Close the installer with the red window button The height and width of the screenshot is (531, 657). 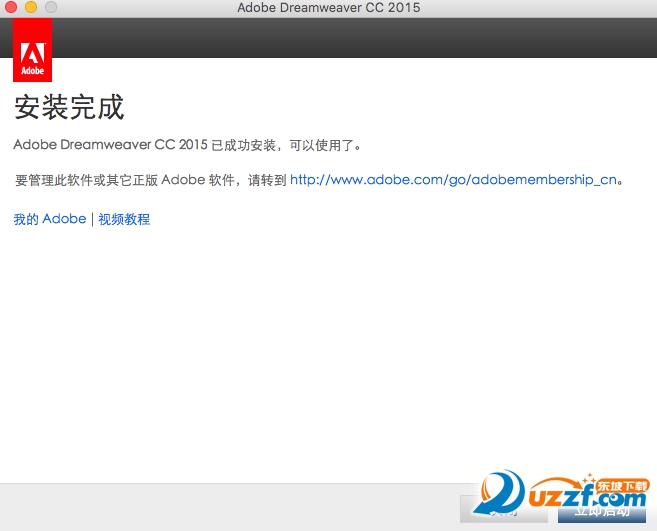[10, 7]
